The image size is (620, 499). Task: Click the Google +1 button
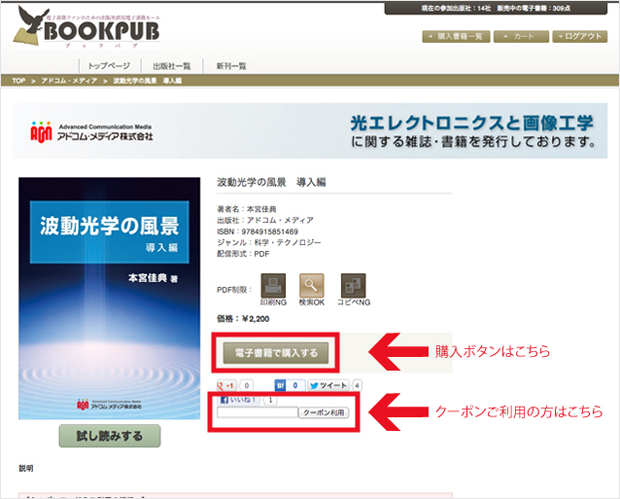coord(227,384)
